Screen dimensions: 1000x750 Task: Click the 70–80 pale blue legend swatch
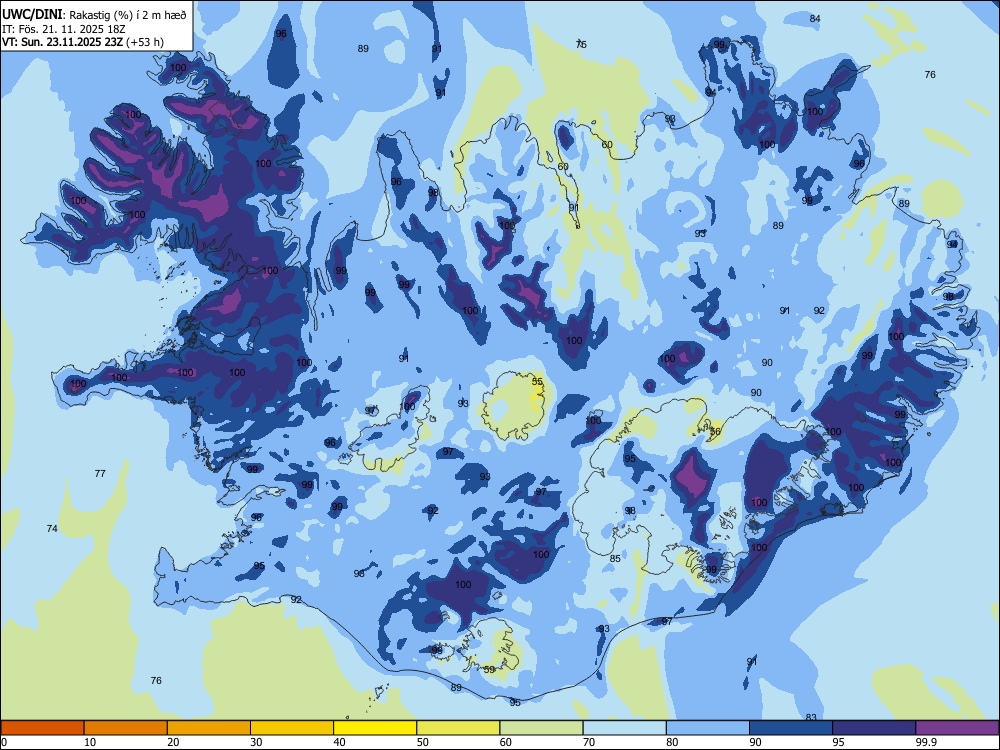coord(624,728)
